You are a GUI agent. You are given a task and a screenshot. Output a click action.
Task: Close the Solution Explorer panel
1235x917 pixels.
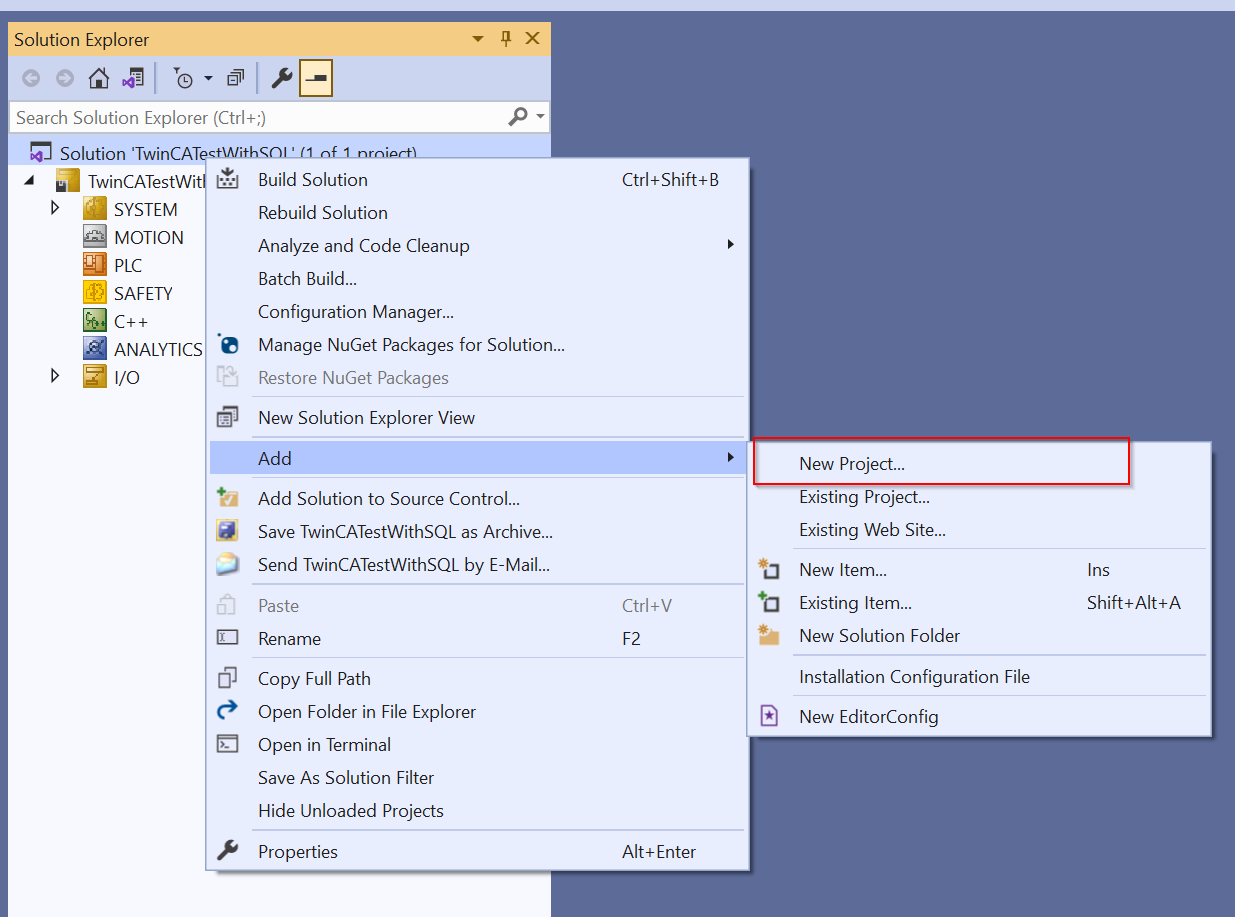point(532,39)
